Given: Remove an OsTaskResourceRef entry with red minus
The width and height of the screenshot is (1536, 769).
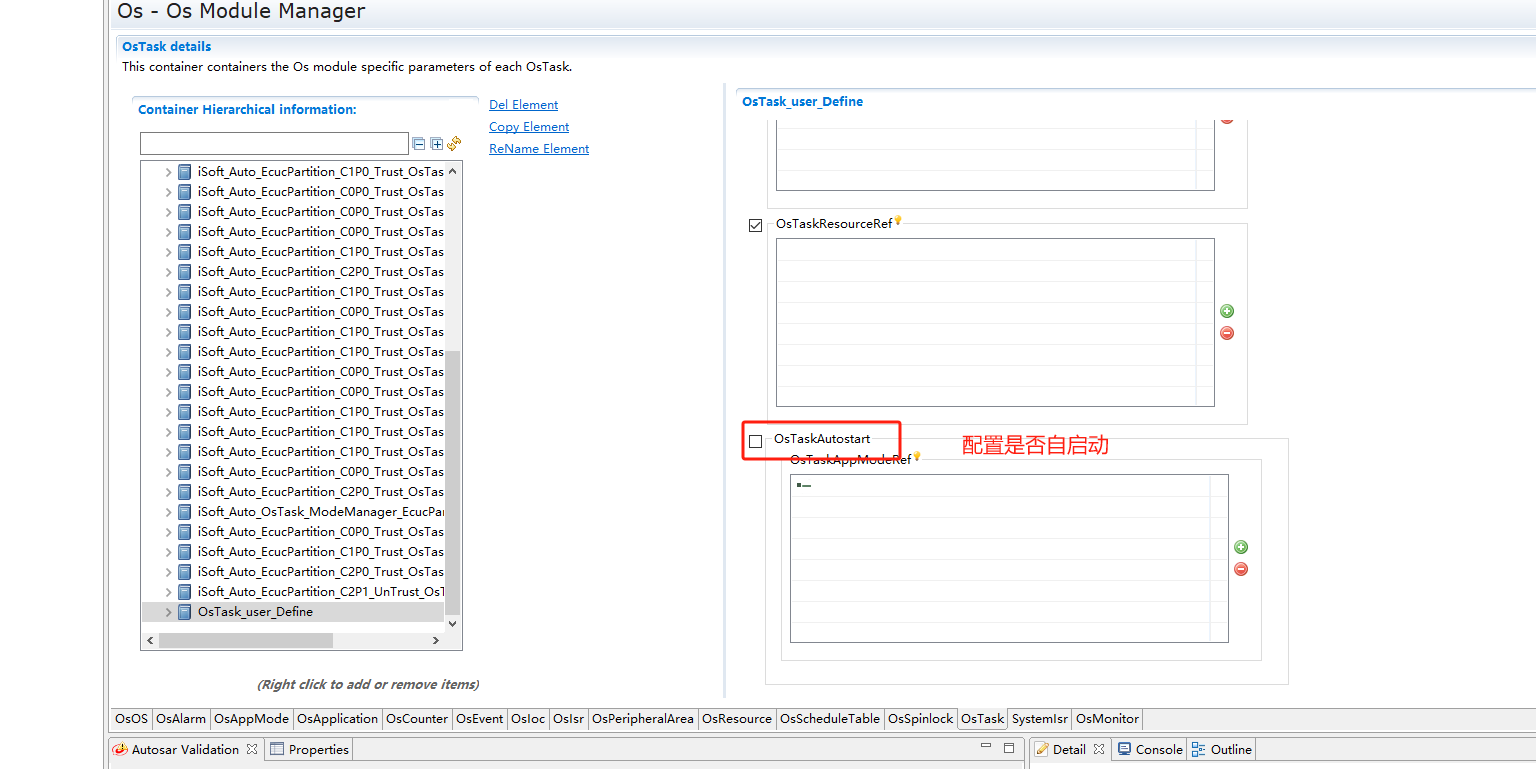Looking at the screenshot, I should pyautogui.click(x=1227, y=333).
